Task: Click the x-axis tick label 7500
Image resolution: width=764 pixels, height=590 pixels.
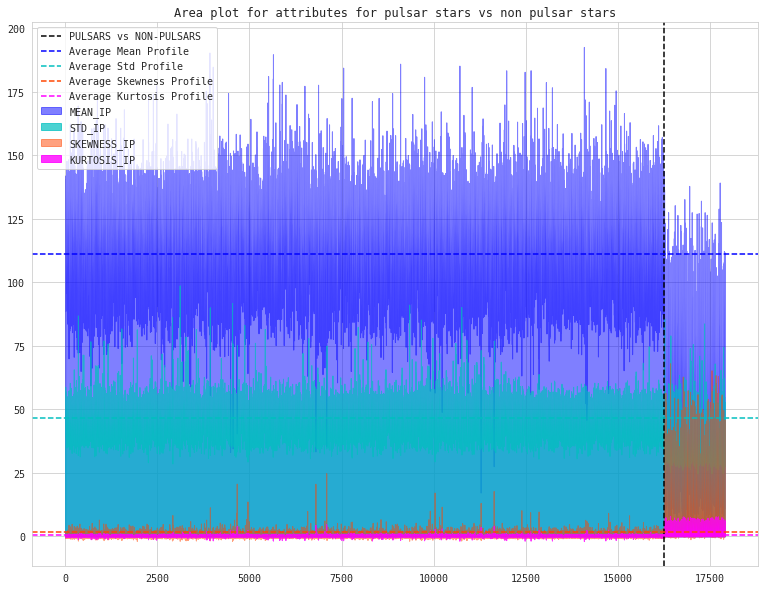Action: tap(342, 579)
